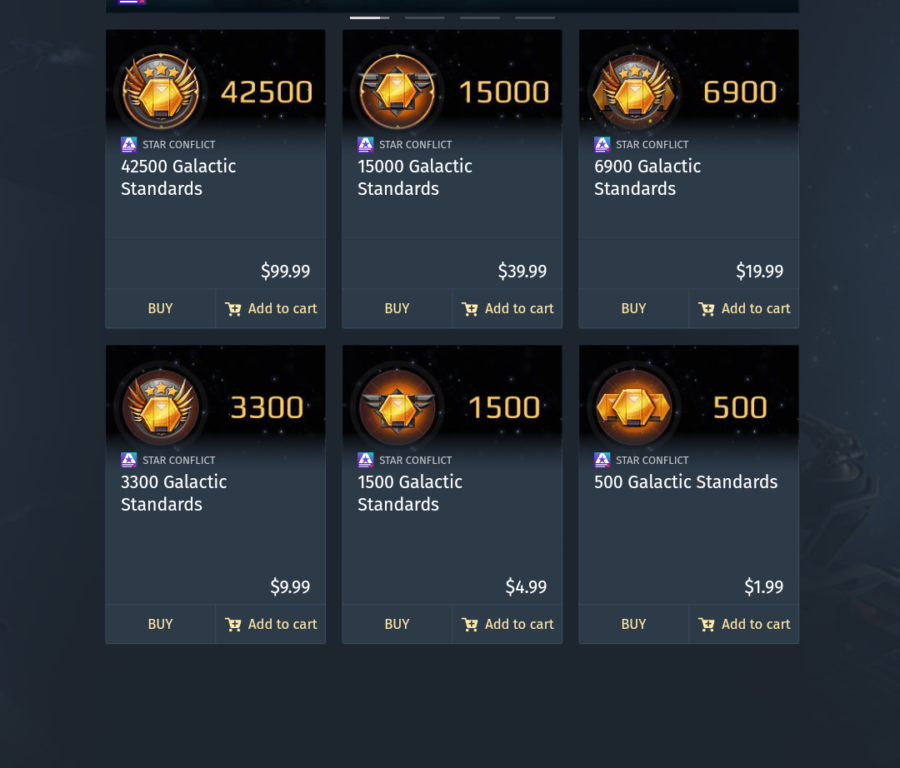
Task: Select the fourth carousel page indicator
Action: click(x=534, y=17)
